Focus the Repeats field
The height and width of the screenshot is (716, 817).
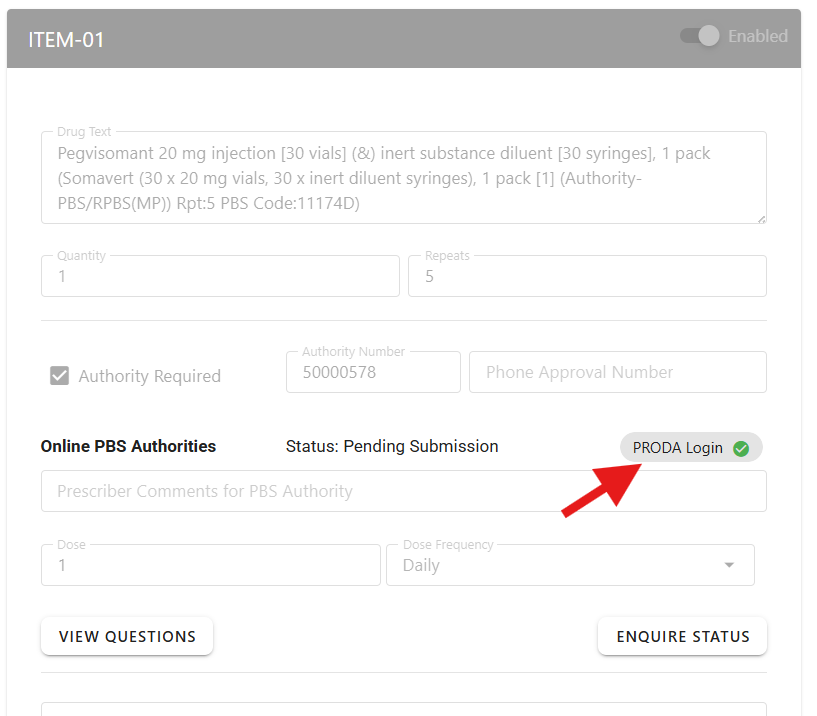pos(587,276)
